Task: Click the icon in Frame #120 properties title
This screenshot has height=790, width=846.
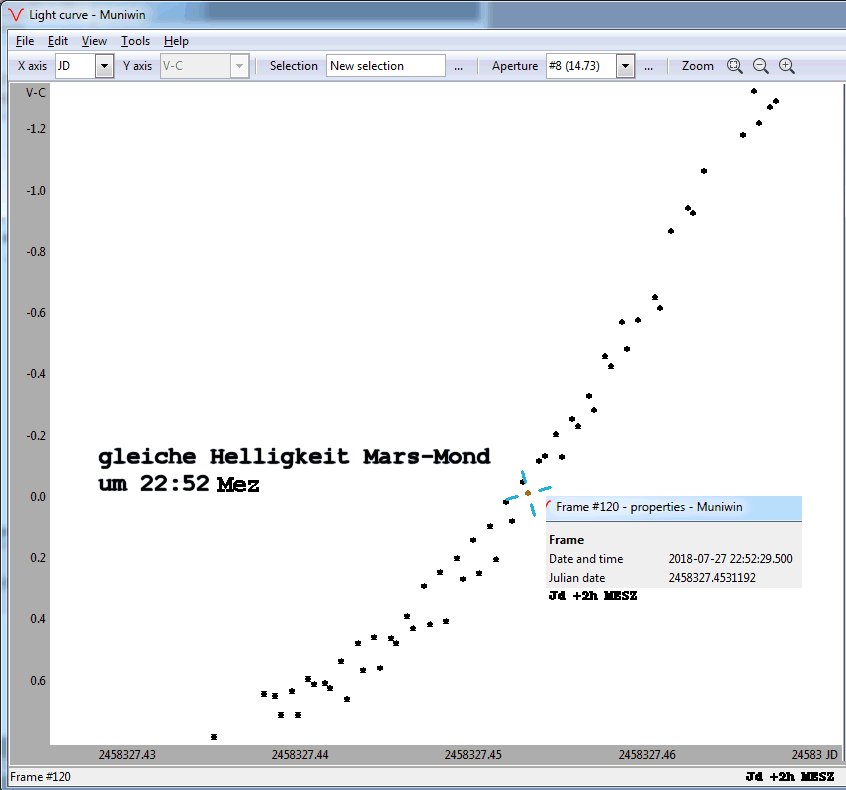Action: [x=549, y=508]
